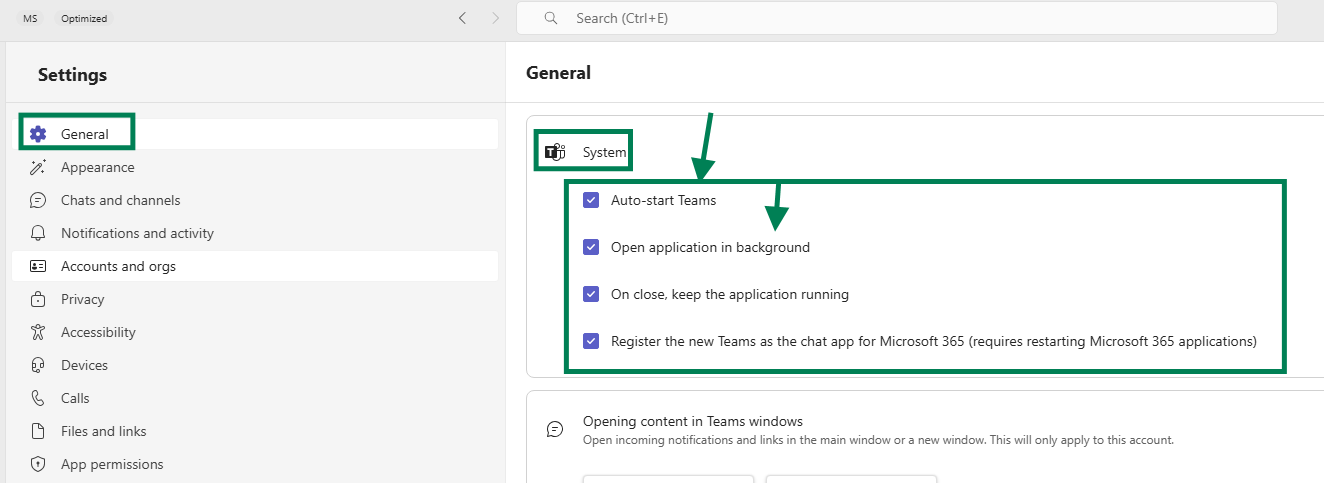1324x483 pixels.
Task: Open Accounts and orgs settings
Action: pos(255,266)
